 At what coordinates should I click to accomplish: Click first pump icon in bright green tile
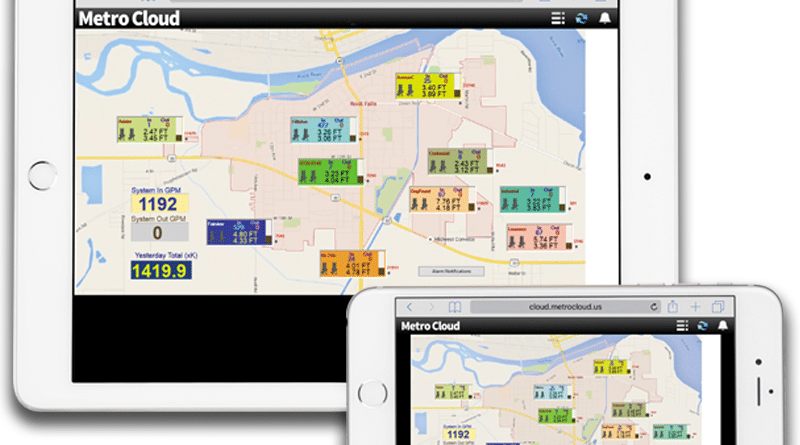303,177
